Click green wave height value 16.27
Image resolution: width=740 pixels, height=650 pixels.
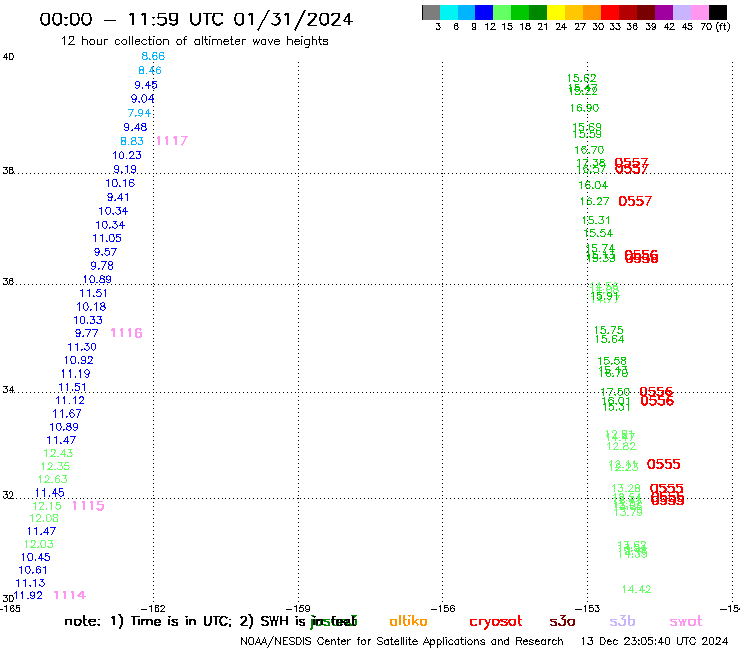click(595, 202)
